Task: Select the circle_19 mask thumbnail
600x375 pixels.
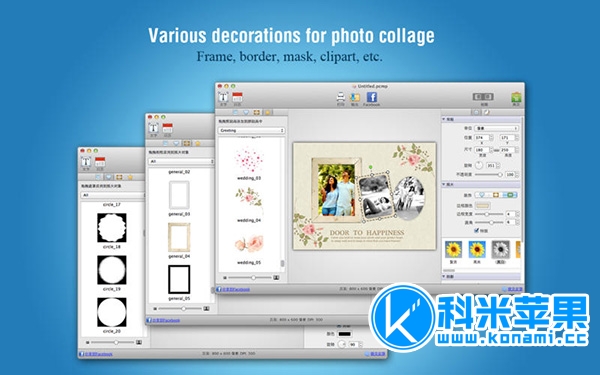Action: (x=112, y=270)
